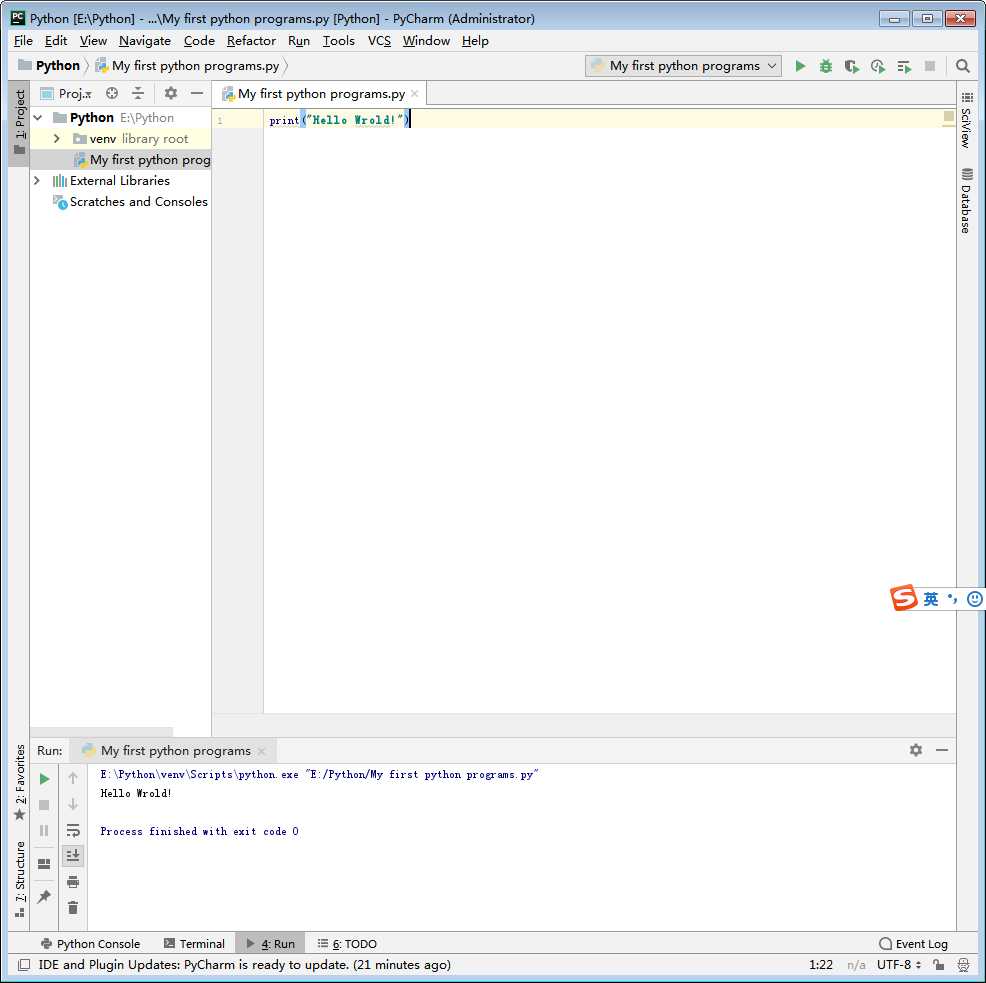Open Search Everywhere magnifier
The image size is (986, 983).
pyautogui.click(x=962, y=66)
